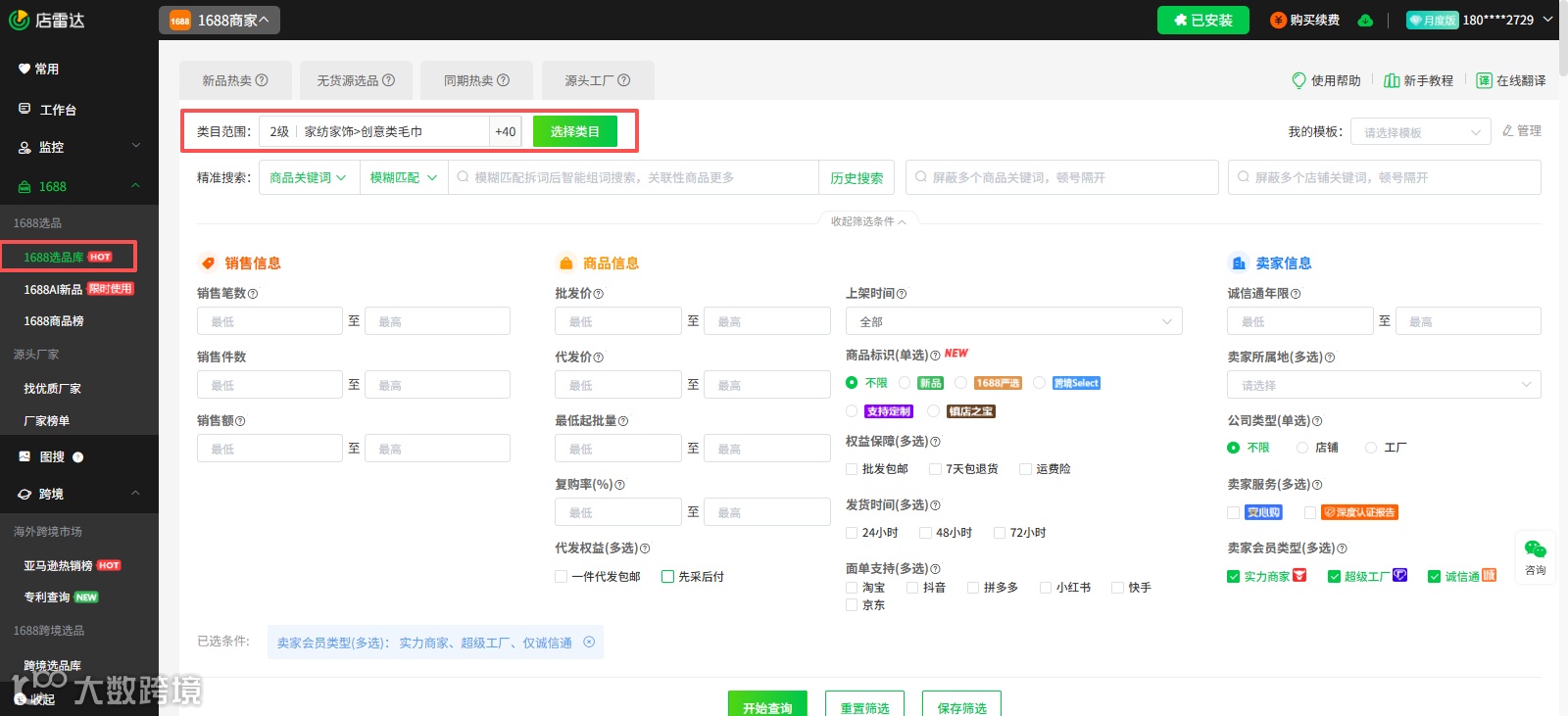This screenshot has height=716, width=1568.
Task: Select the 1688严选 radio option
Action: tap(961, 383)
